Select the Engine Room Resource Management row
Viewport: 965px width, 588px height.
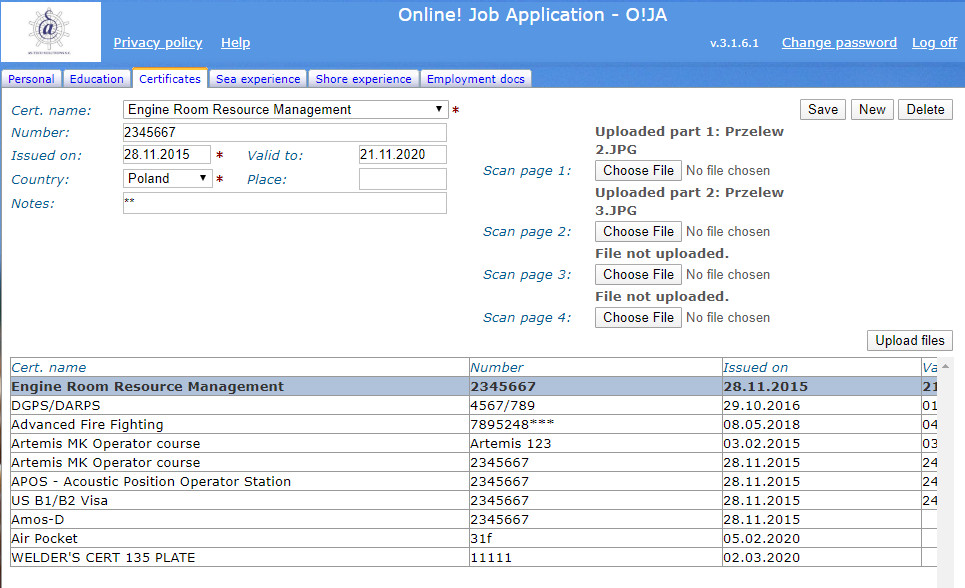tap(474, 387)
